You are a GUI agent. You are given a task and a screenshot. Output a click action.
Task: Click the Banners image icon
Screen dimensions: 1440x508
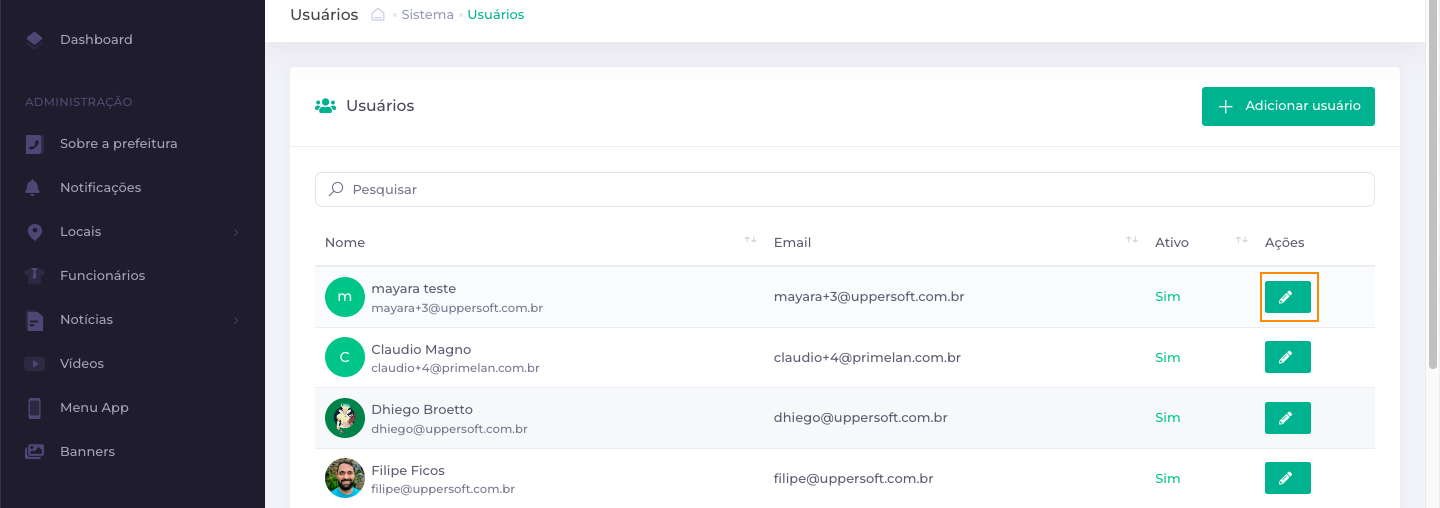click(34, 451)
